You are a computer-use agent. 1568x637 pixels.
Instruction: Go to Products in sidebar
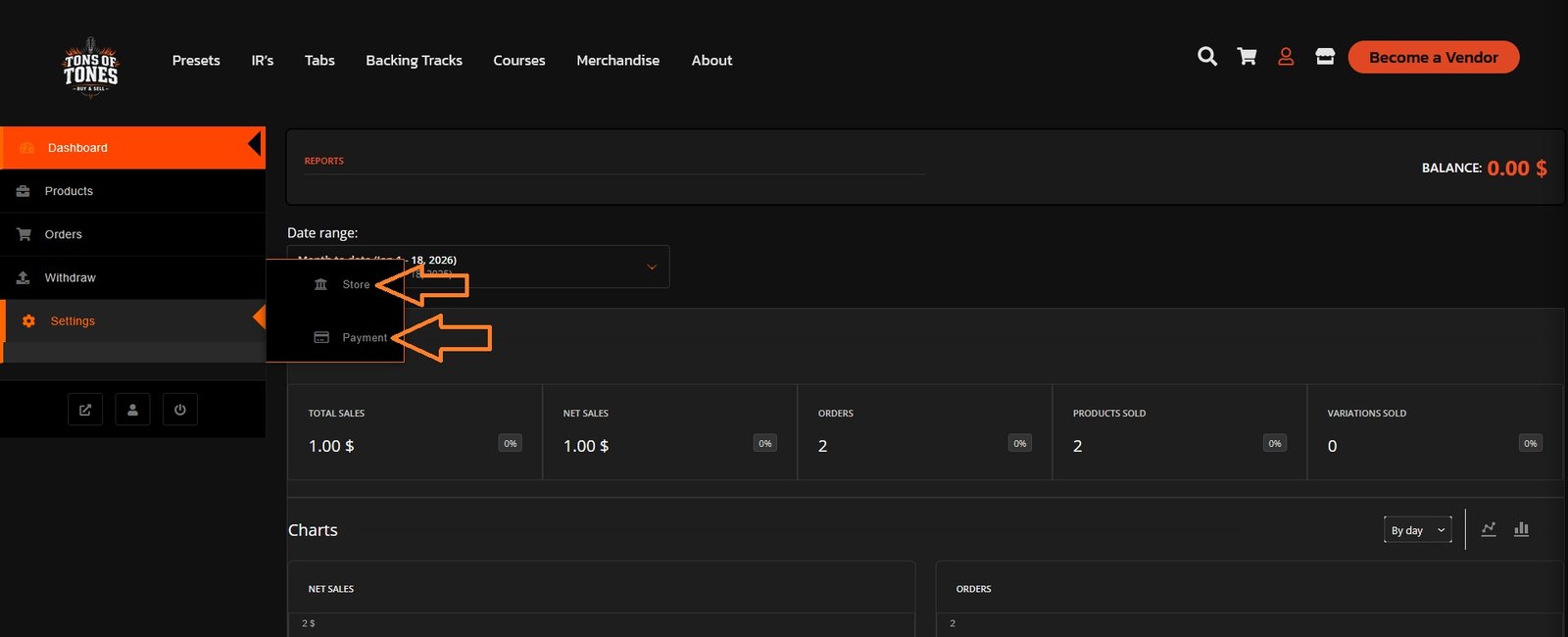69,191
